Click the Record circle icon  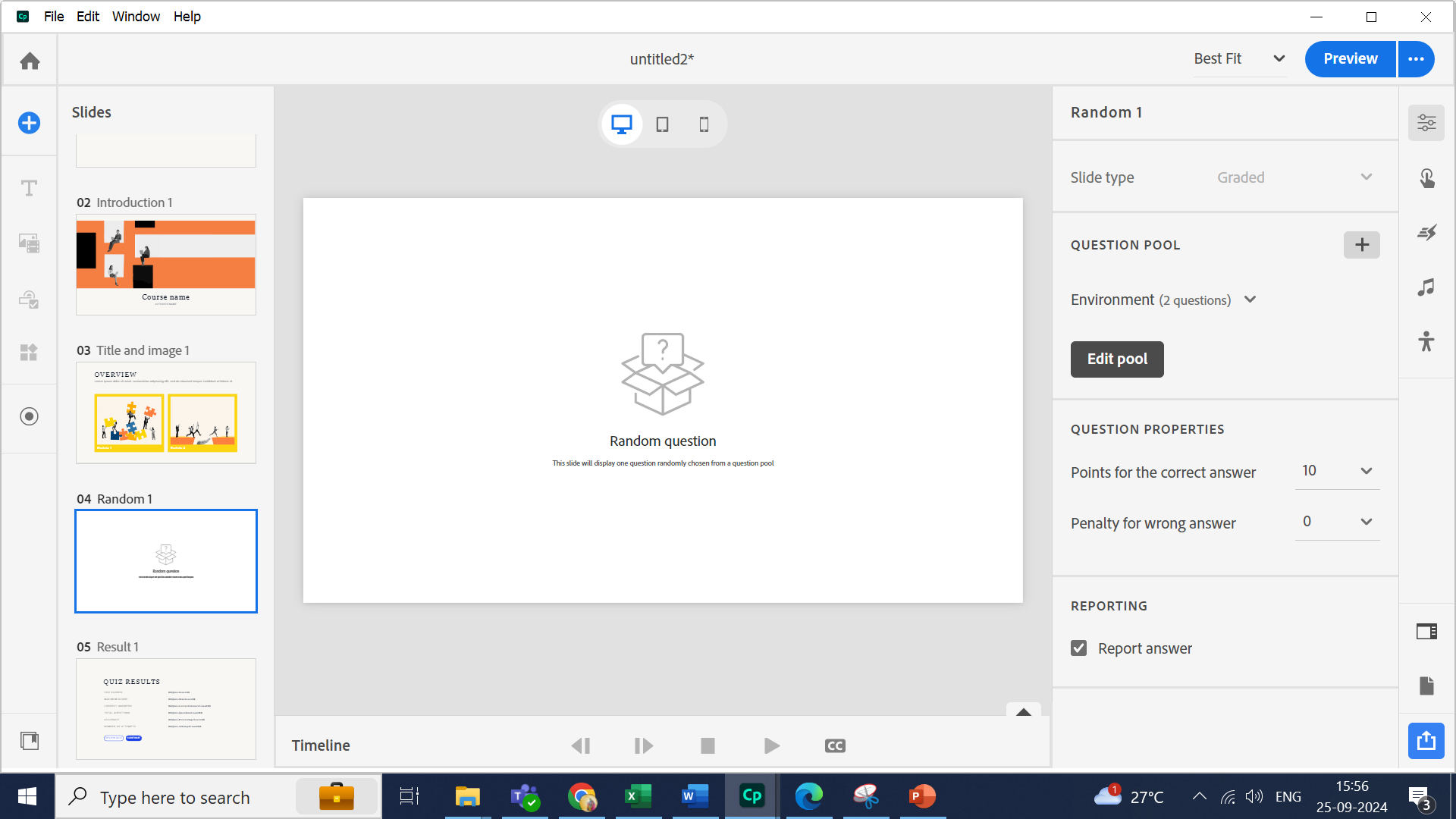[29, 416]
